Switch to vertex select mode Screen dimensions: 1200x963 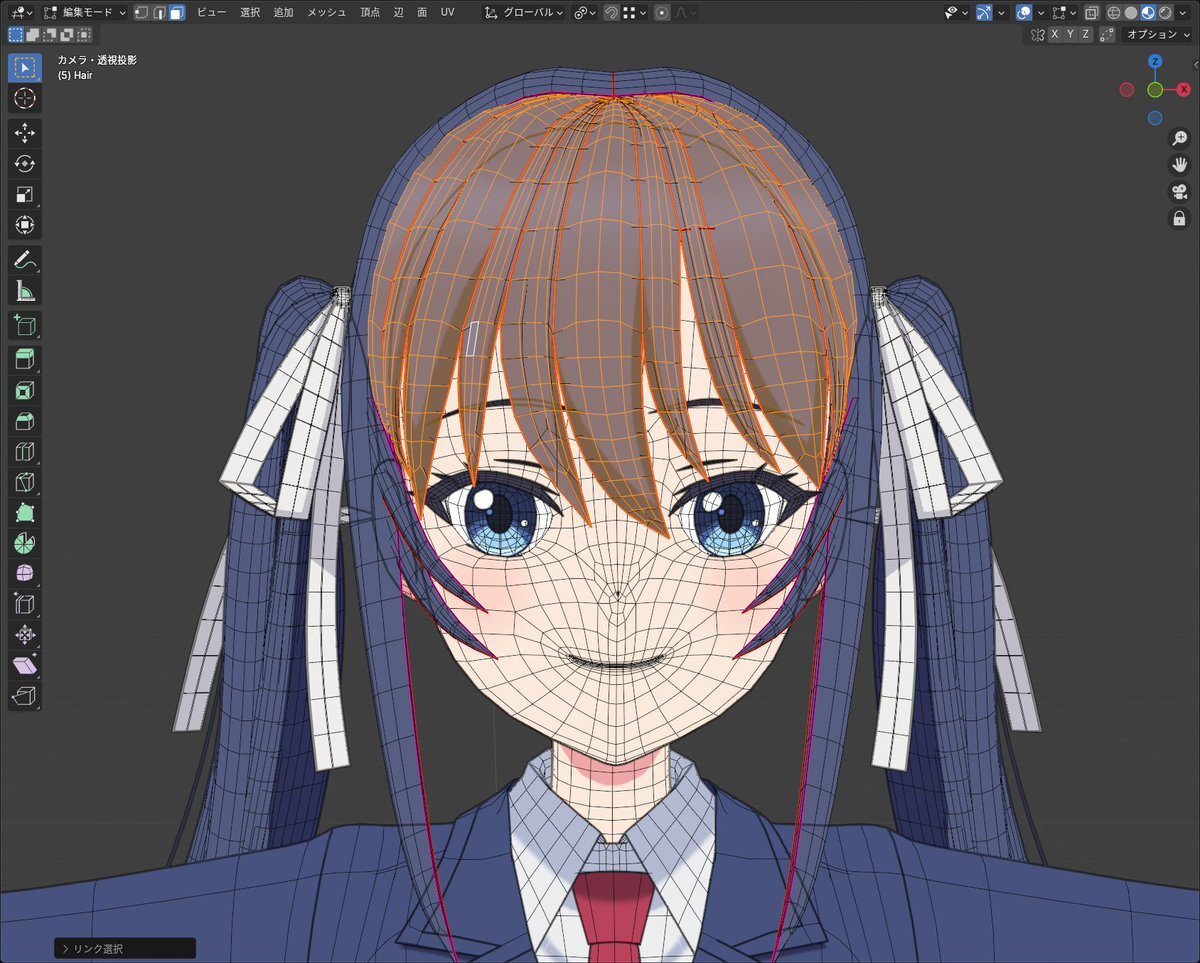pos(141,13)
